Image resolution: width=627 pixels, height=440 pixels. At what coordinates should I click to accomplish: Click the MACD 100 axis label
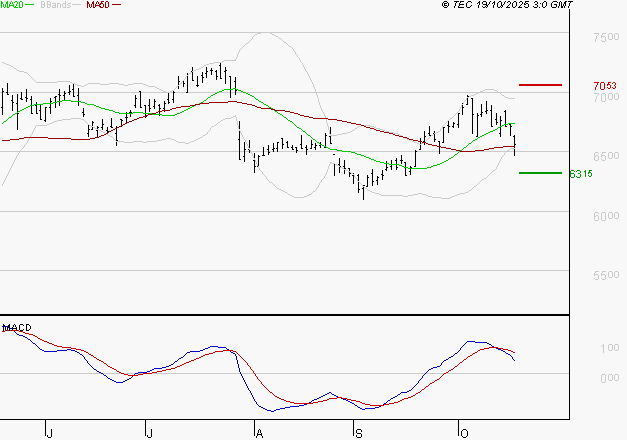[x=610, y=348]
